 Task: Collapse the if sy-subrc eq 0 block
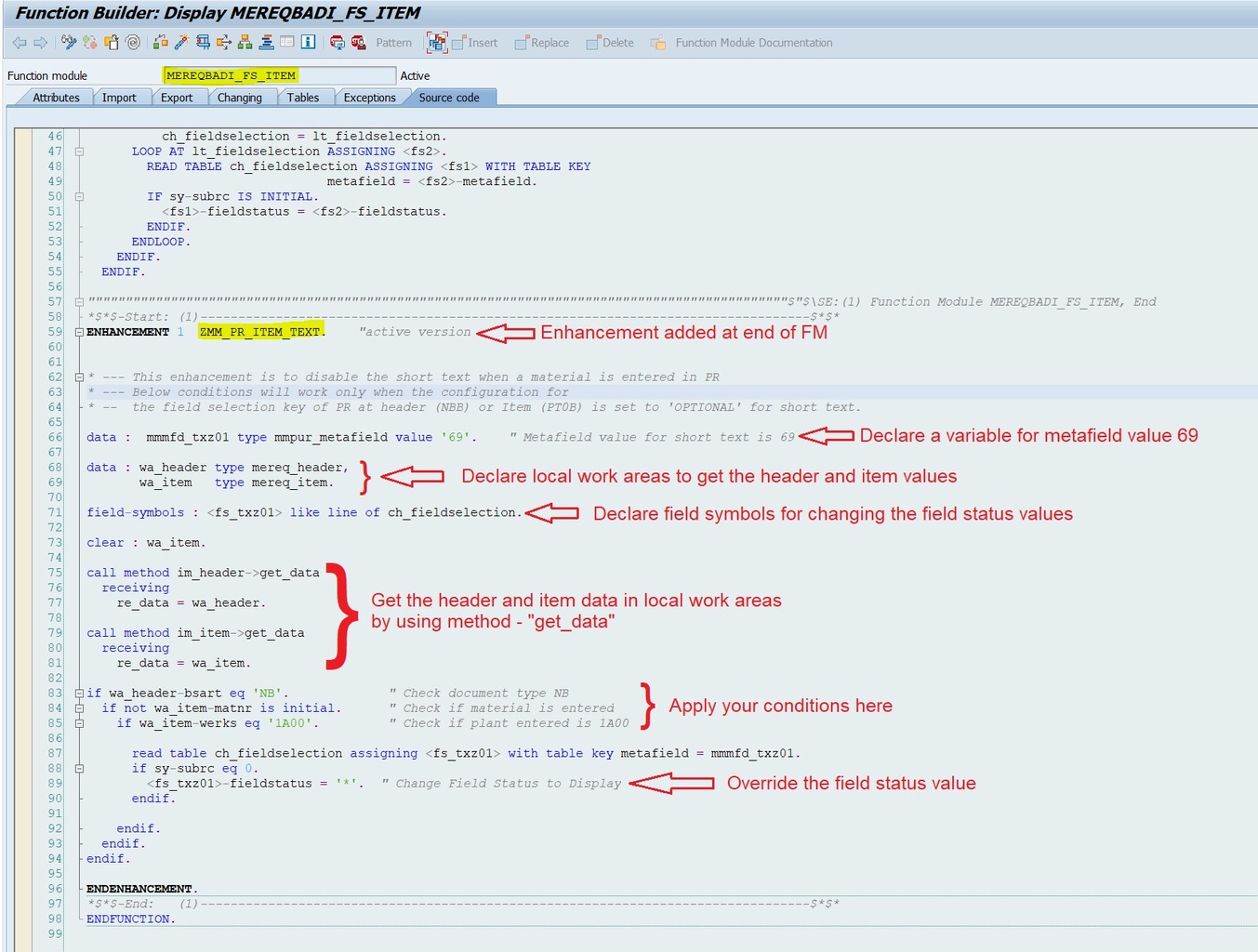79,769
